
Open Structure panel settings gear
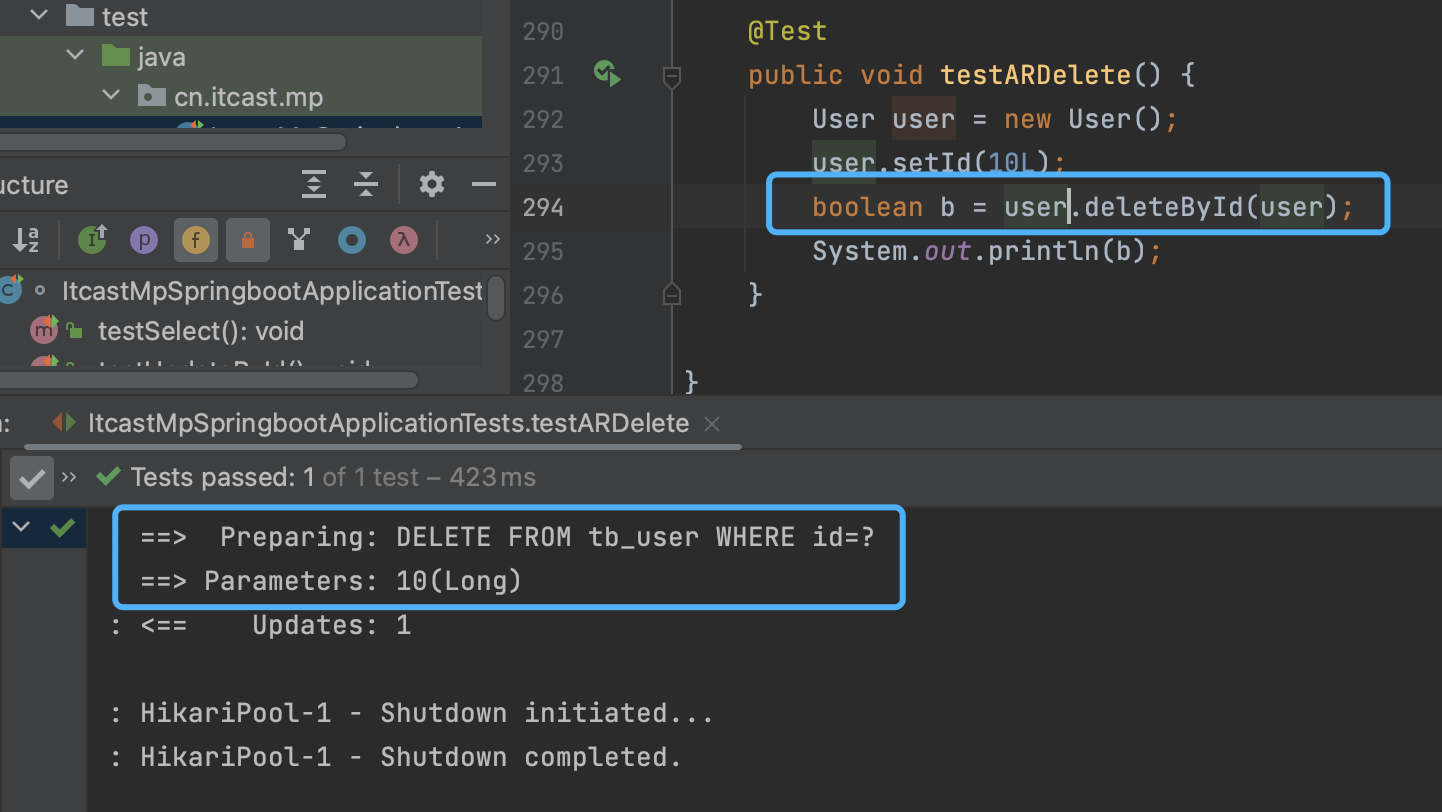tap(431, 185)
